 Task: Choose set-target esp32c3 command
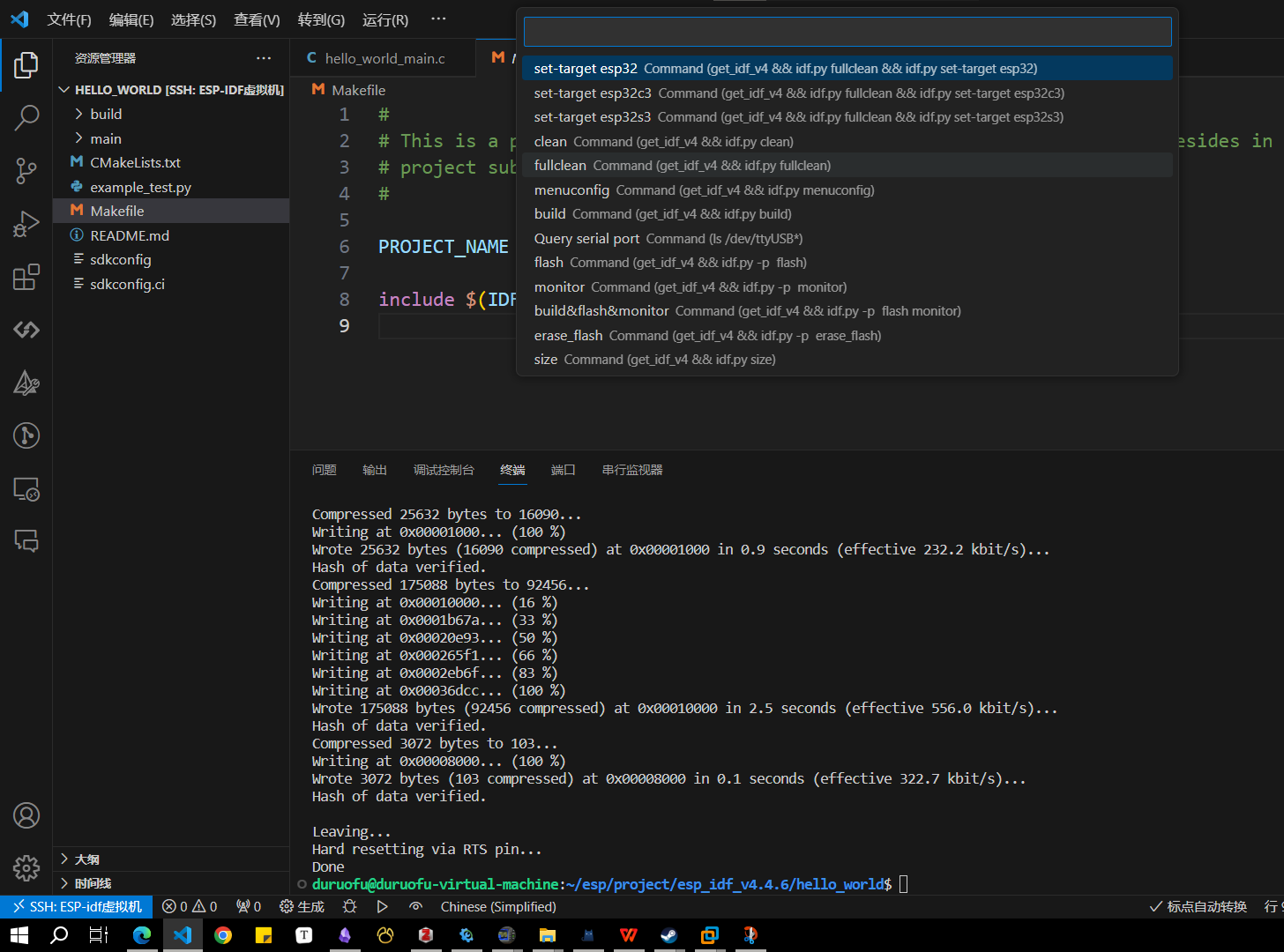click(847, 93)
